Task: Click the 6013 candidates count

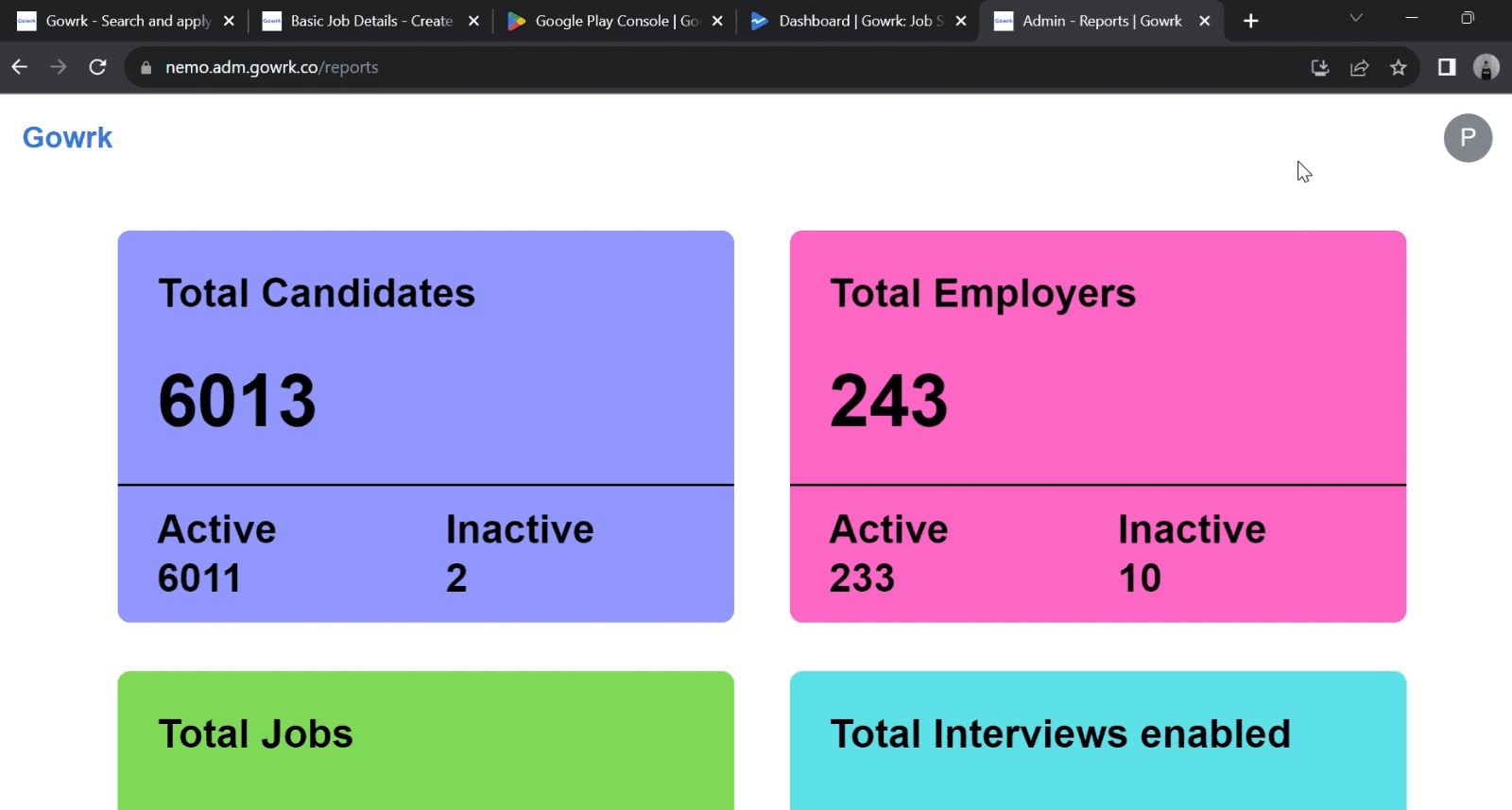Action: 237,401
